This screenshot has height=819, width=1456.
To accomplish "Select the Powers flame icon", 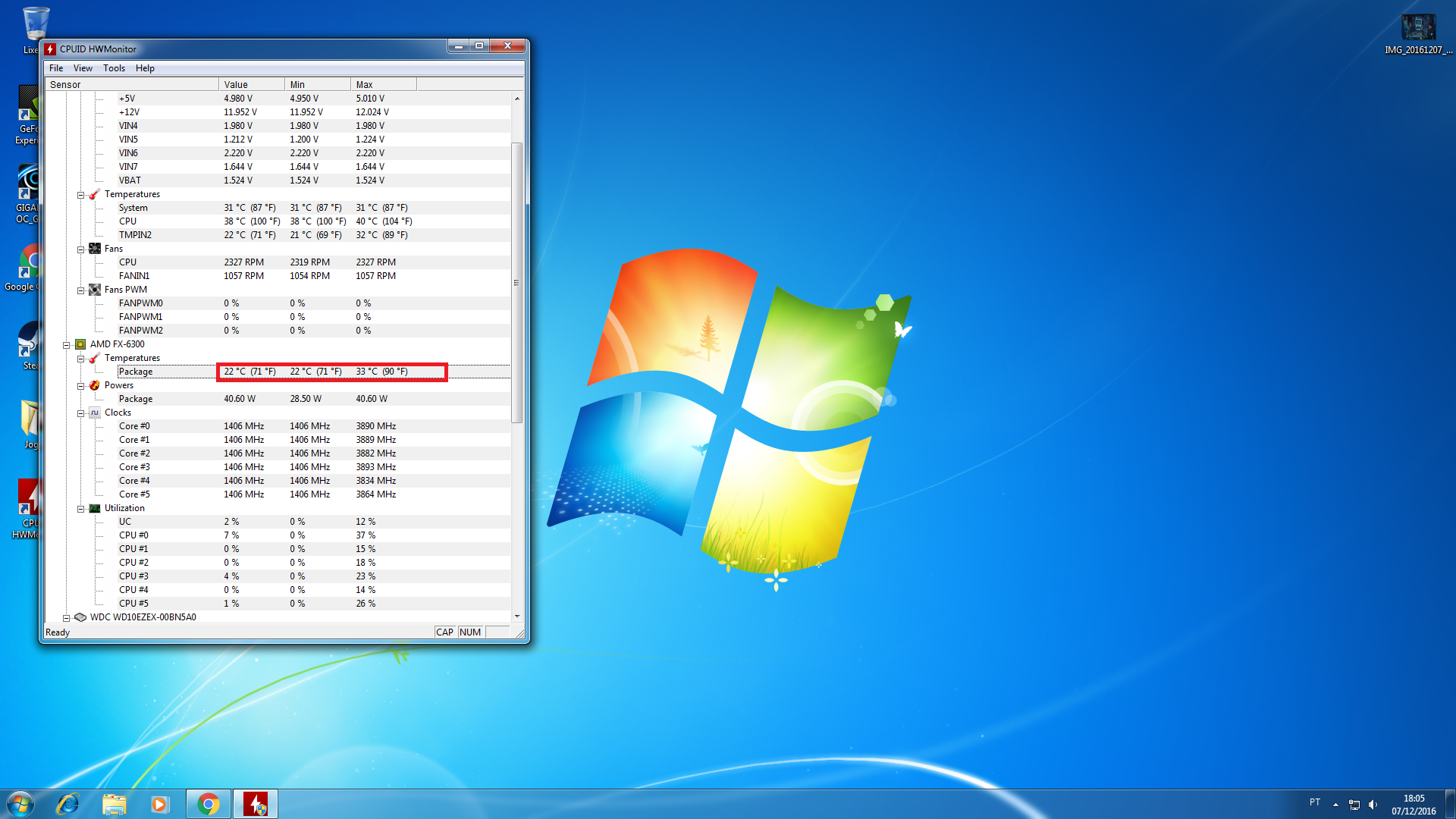I will (x=95, y=385).
